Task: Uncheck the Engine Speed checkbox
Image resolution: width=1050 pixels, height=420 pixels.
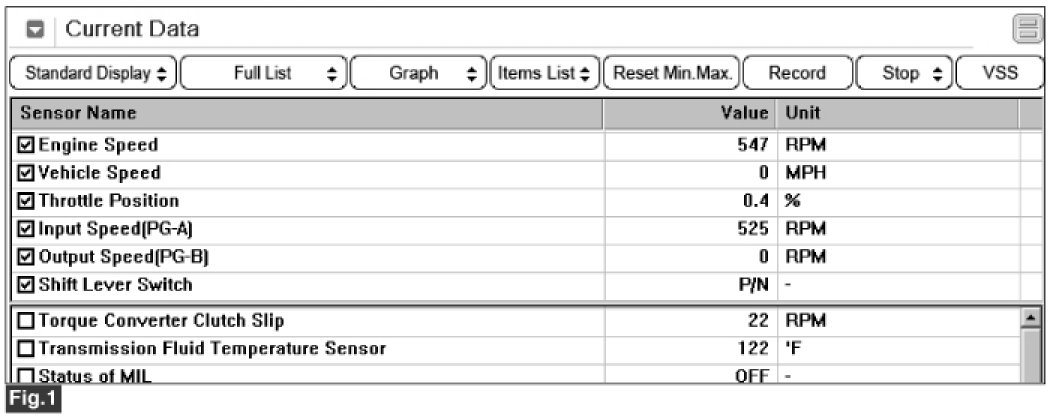Action: [x=25, y=146]
